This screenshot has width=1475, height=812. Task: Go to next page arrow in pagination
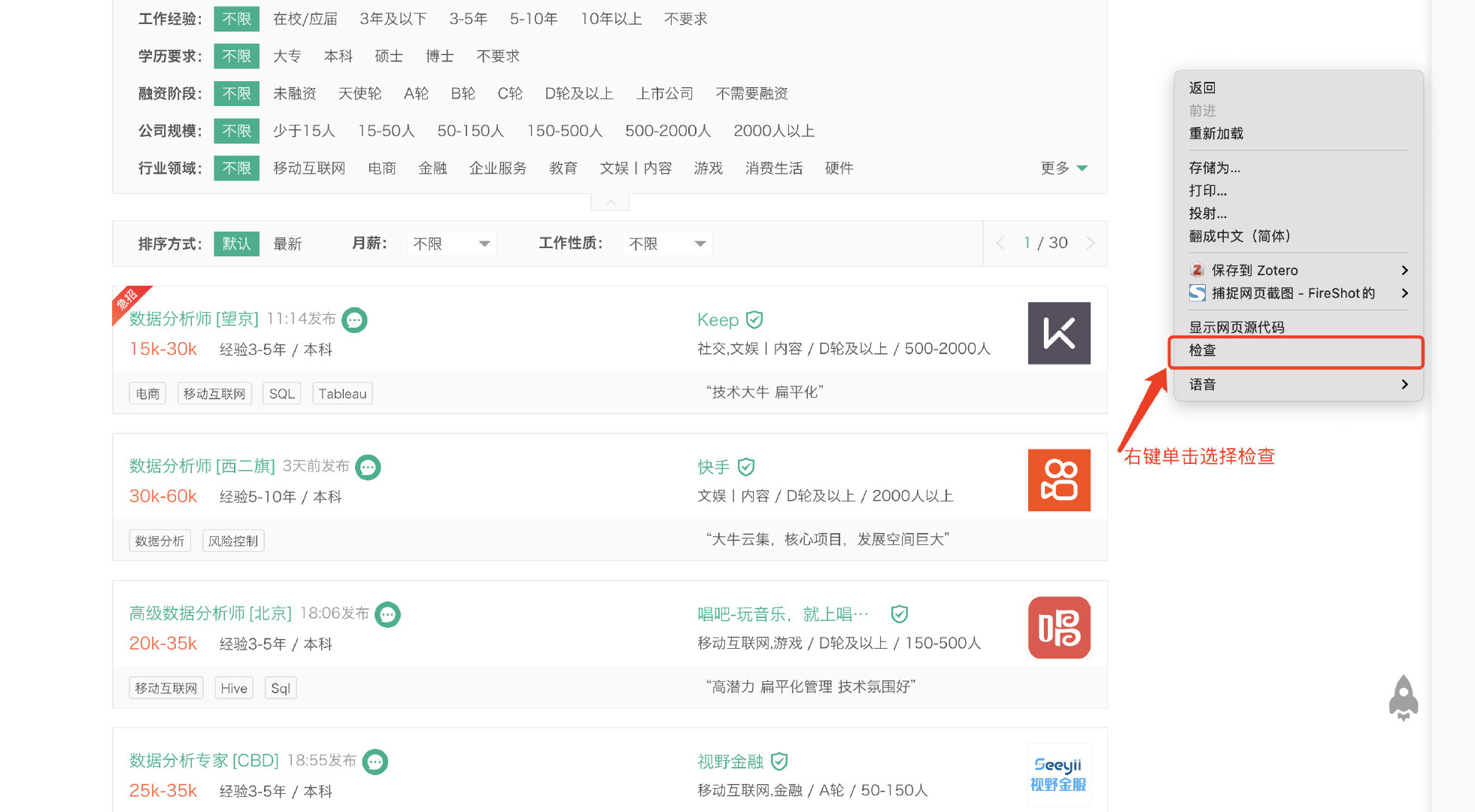[x=1091, y=243]
